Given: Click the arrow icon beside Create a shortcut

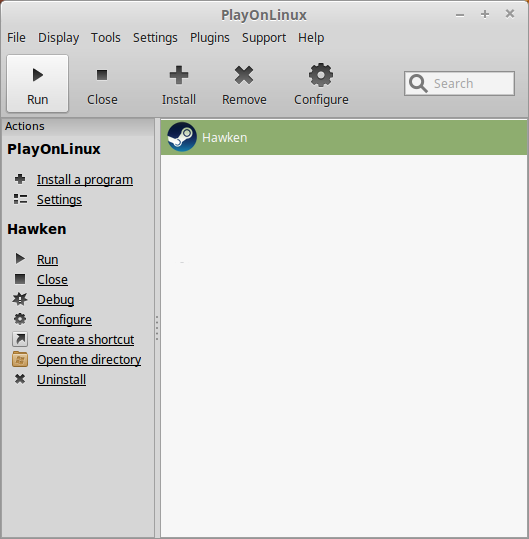Looking at the screenshot, I should point(20,339).
